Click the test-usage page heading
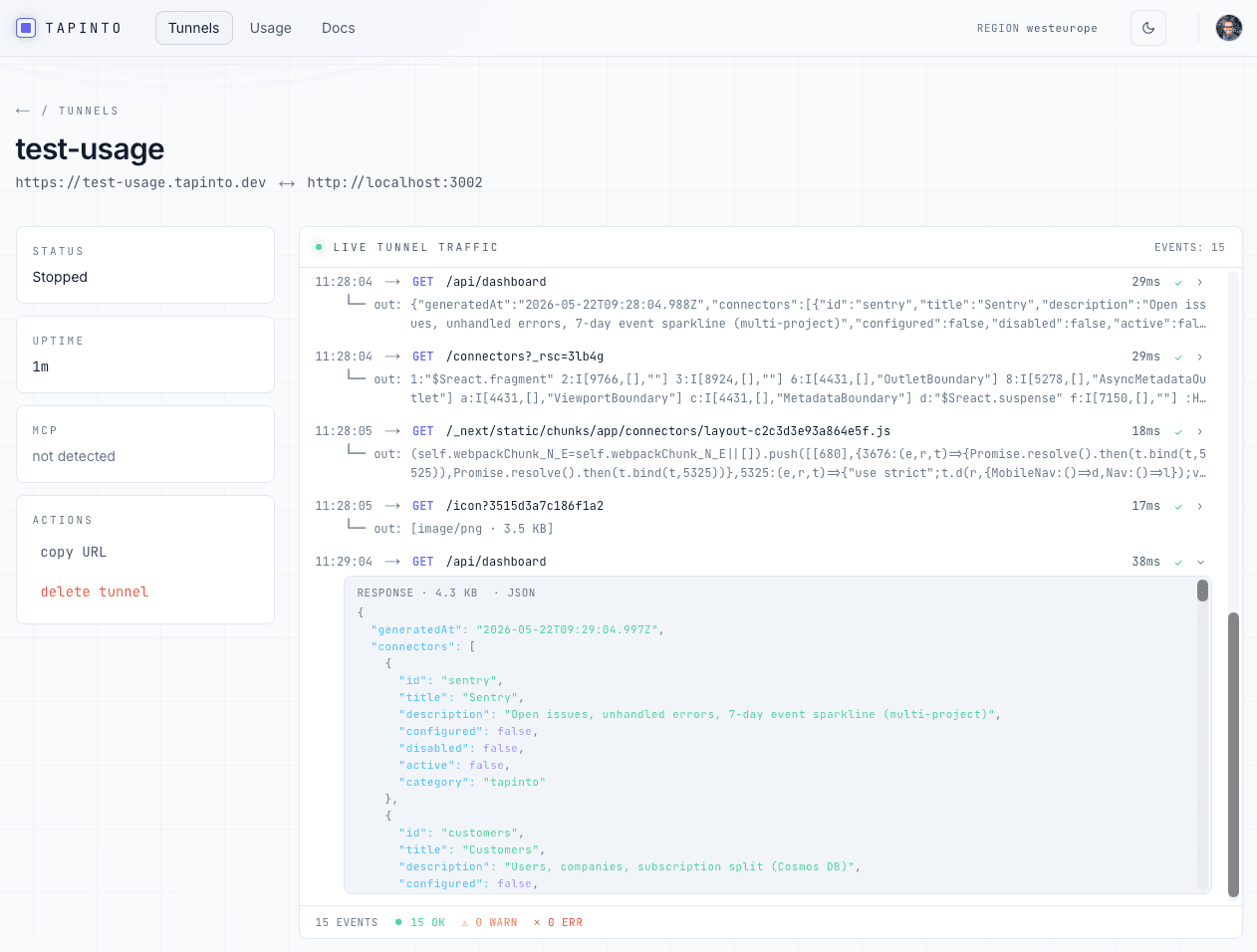 (x=90, y=148)
